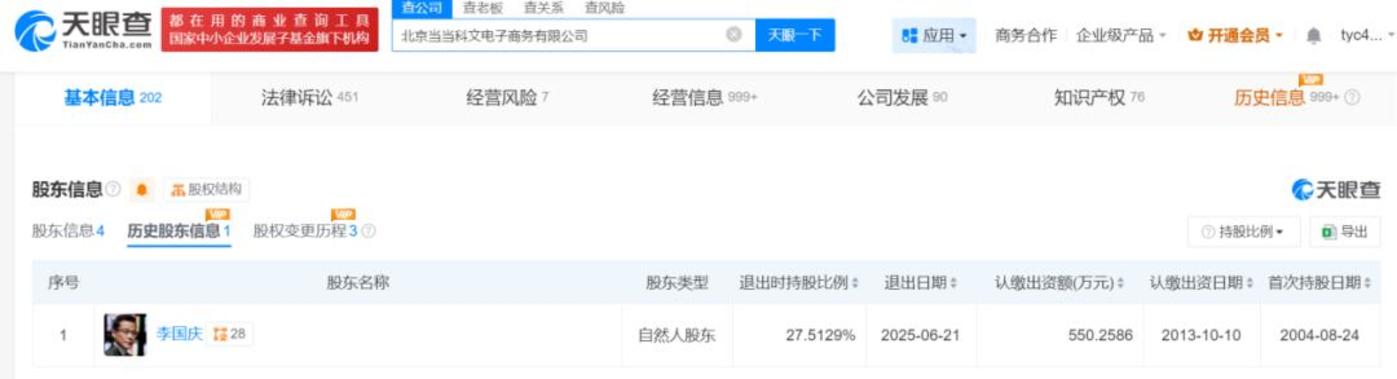
Task: Open the 经营信息 tab
Action: 705,98
